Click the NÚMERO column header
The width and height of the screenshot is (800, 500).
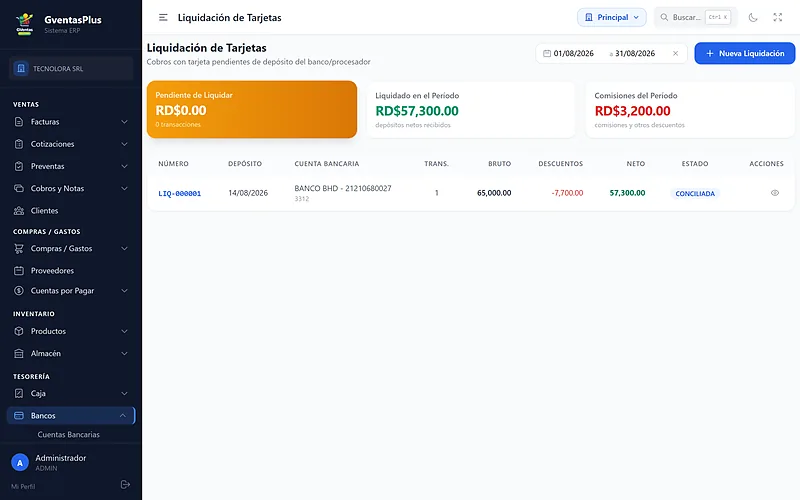[x=173, y=164]
